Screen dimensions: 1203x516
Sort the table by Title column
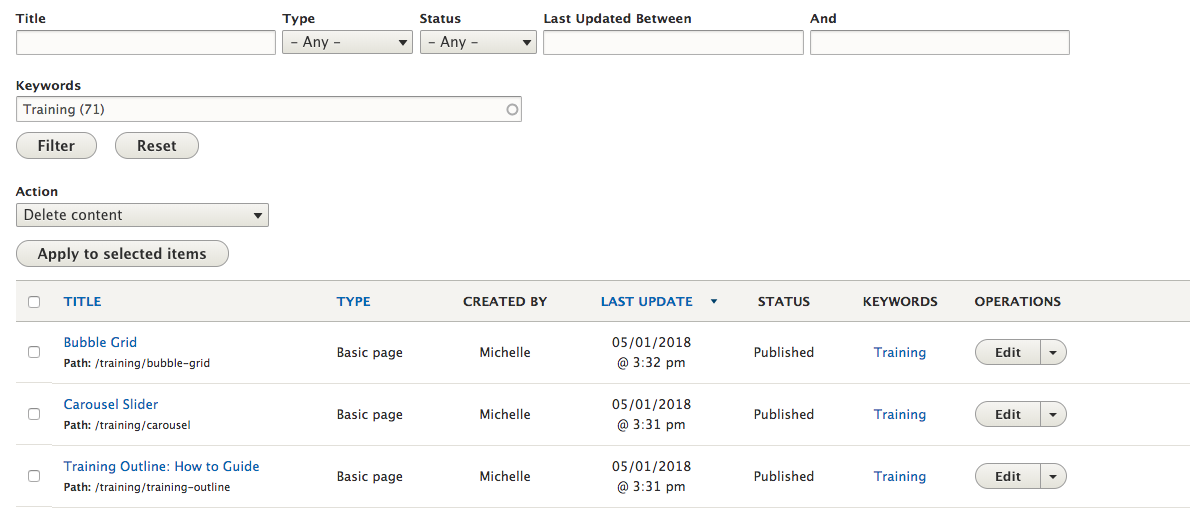click(x=82, y=301)
